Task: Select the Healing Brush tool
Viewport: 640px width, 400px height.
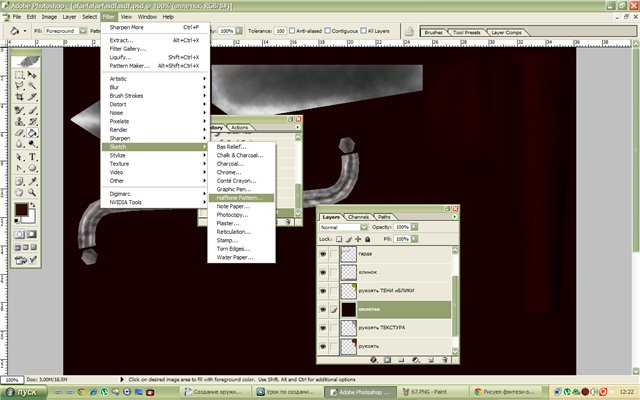Action: pyautogui.click(x=19, y=110)
